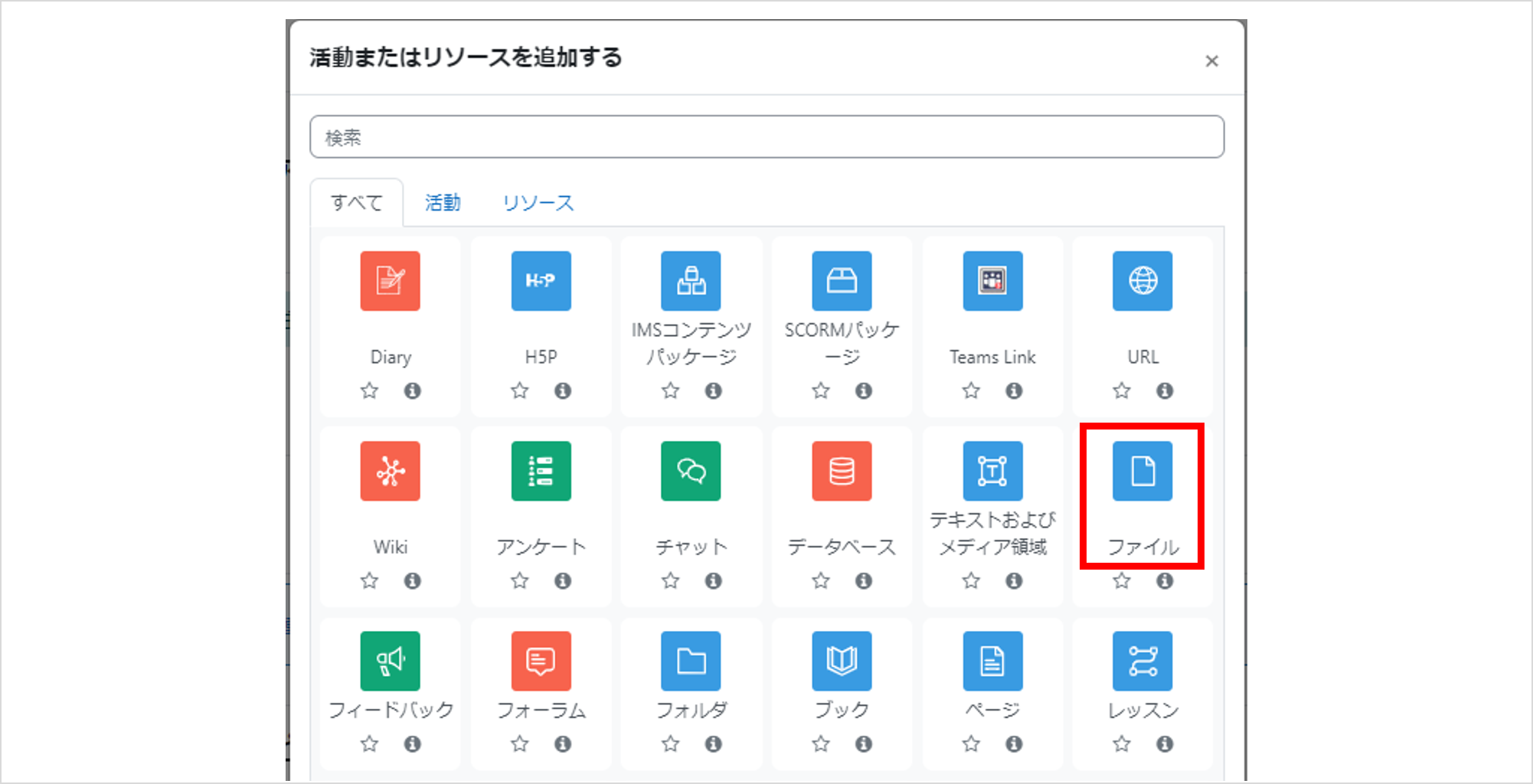Image resolution: width=1533 pixels, height=784 pixels.
Task: Star フォルダ as favourite
Action: (x=671, y=743)
